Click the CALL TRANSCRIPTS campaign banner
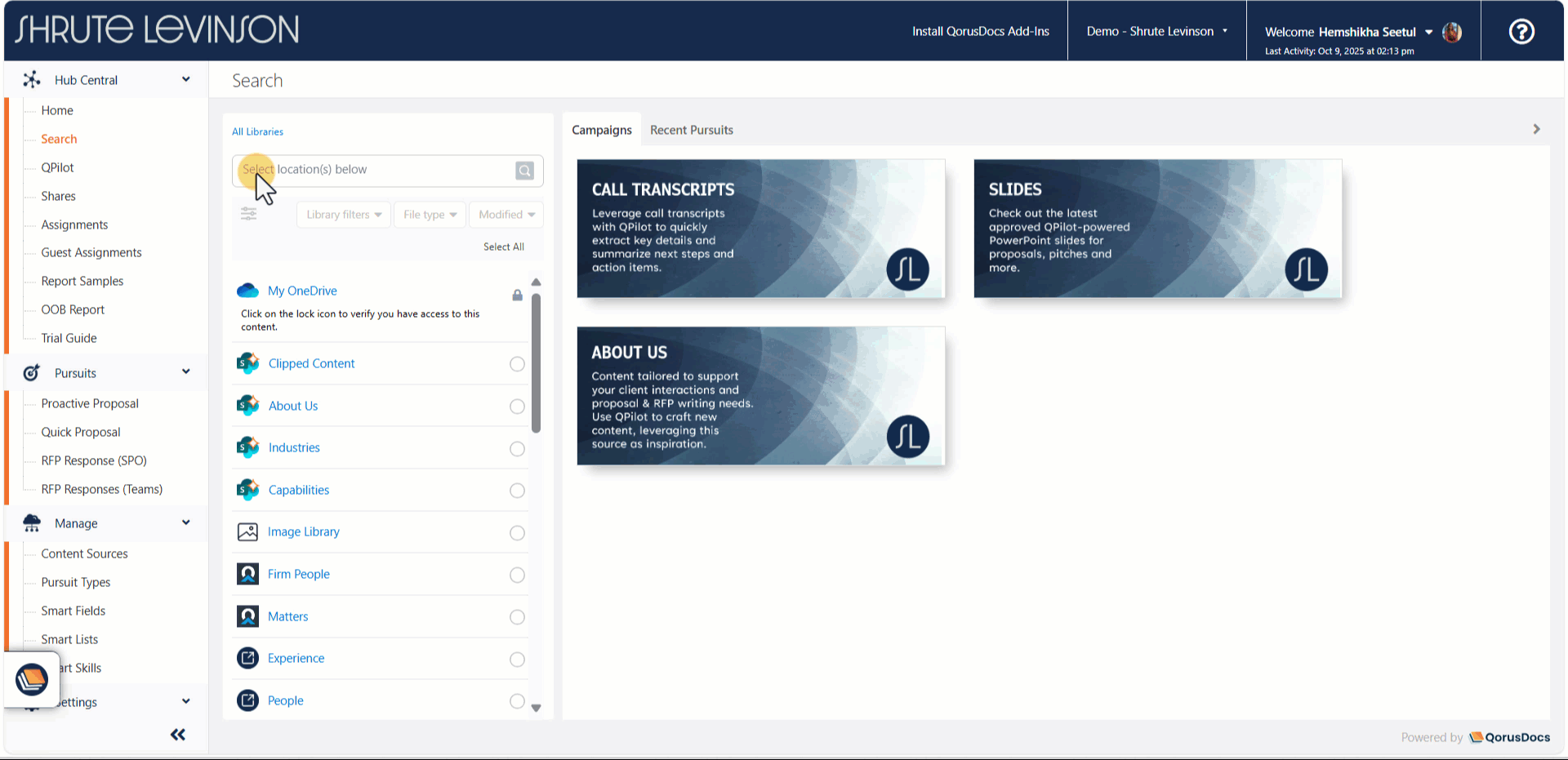This screenshot has height=760, width=1568. (x=760, y=229)
